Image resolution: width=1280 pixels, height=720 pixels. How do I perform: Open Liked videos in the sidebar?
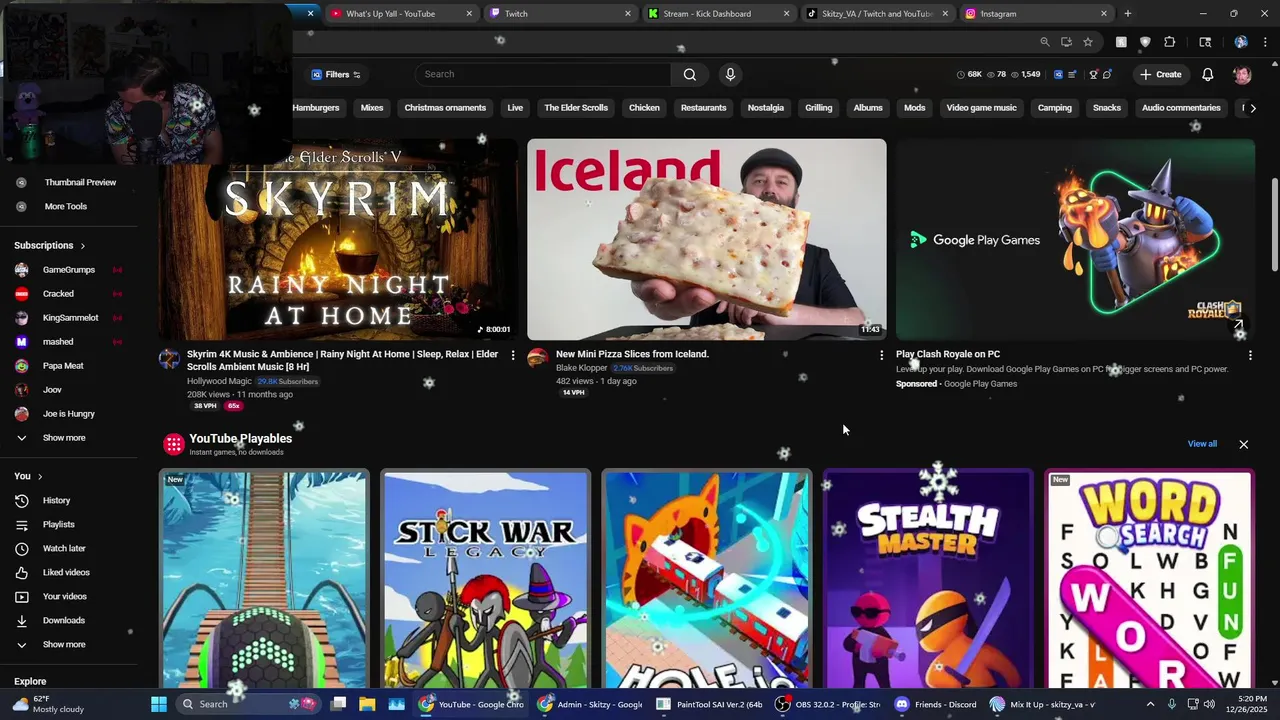[x=66, y=572]
